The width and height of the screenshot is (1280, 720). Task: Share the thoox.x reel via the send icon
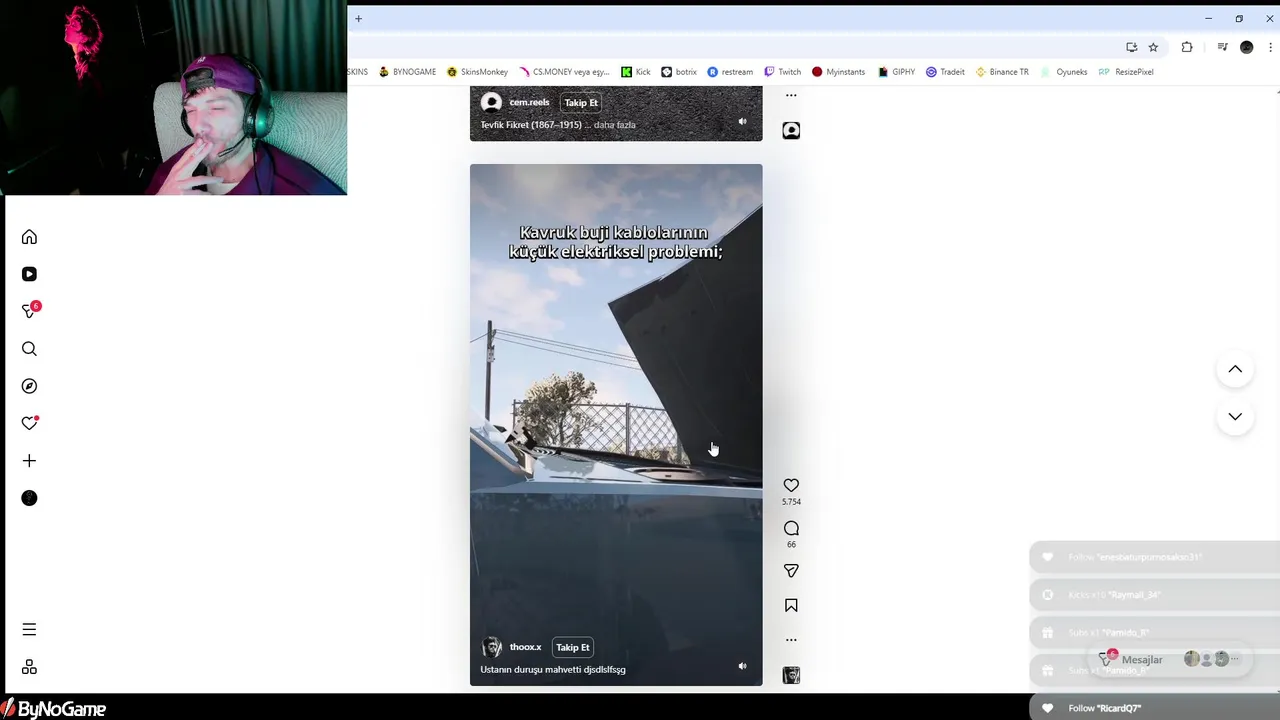pos(791,570)
